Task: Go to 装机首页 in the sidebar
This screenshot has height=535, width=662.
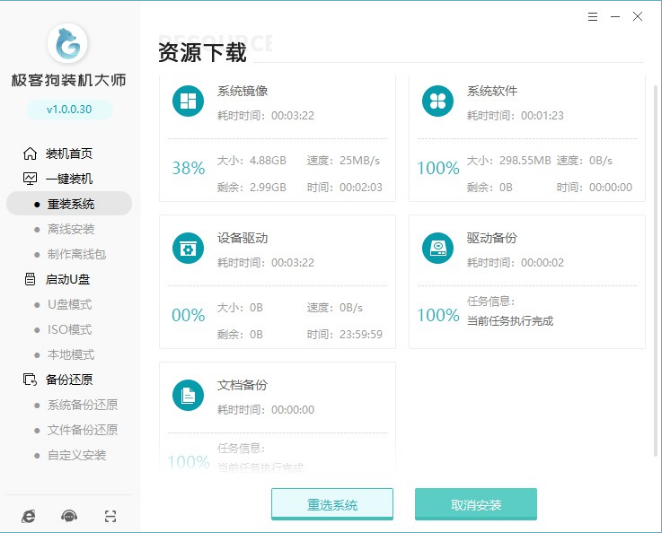Action: [68, 153]
